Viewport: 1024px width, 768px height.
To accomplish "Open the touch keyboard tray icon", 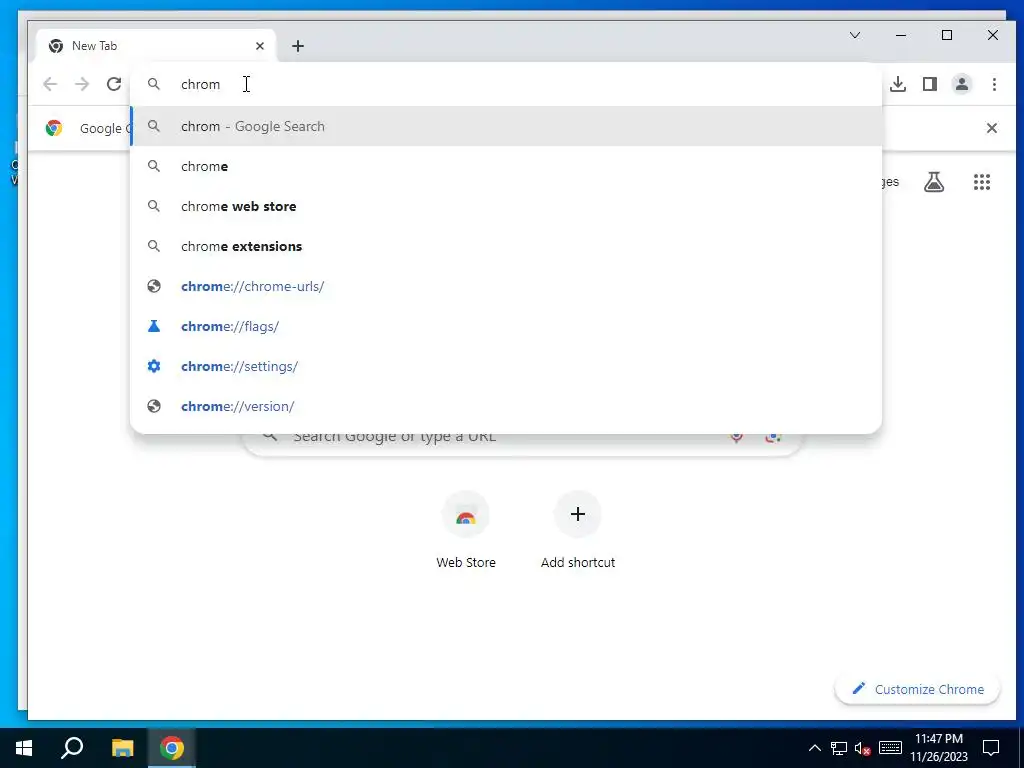I will (890, 748).
